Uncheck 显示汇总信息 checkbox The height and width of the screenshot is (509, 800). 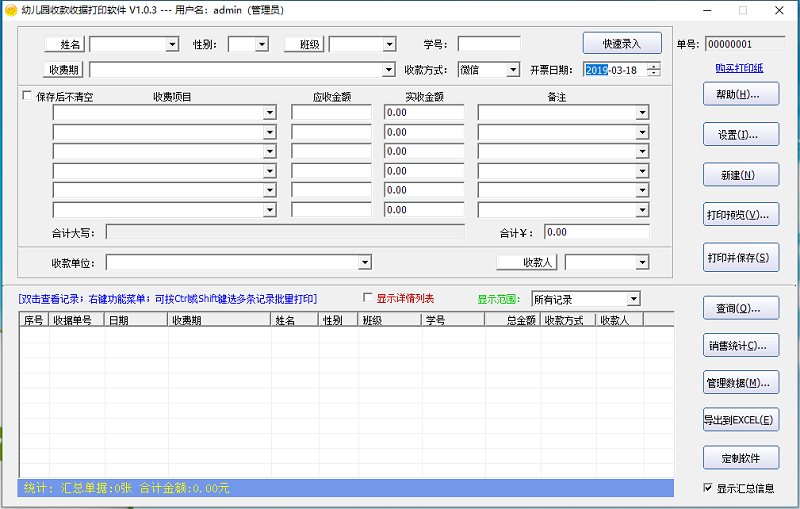pyautogui.click(x=708, y=488)
